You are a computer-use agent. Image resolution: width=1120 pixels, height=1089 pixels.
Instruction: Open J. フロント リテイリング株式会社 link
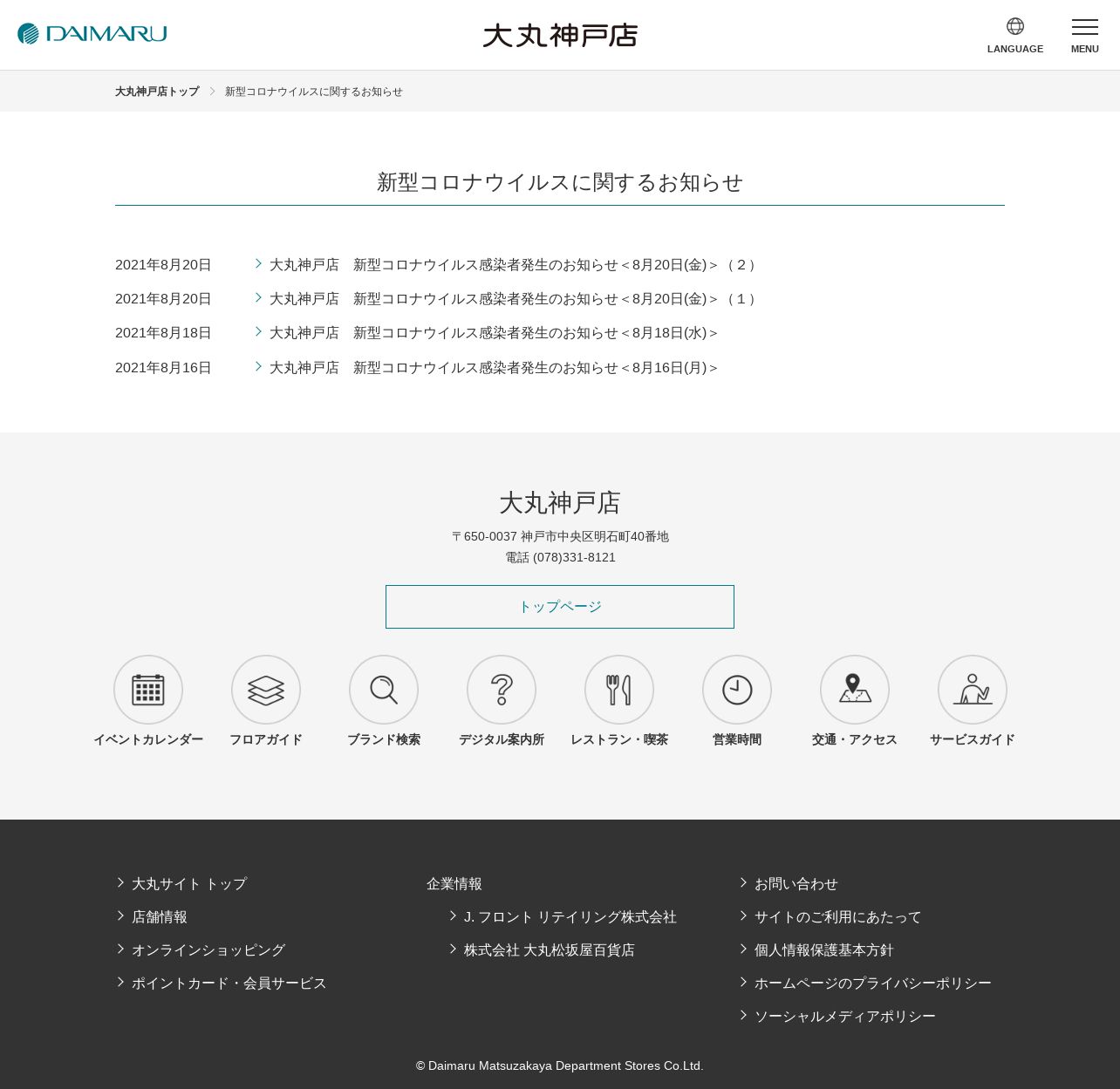[x=570, y=917]
